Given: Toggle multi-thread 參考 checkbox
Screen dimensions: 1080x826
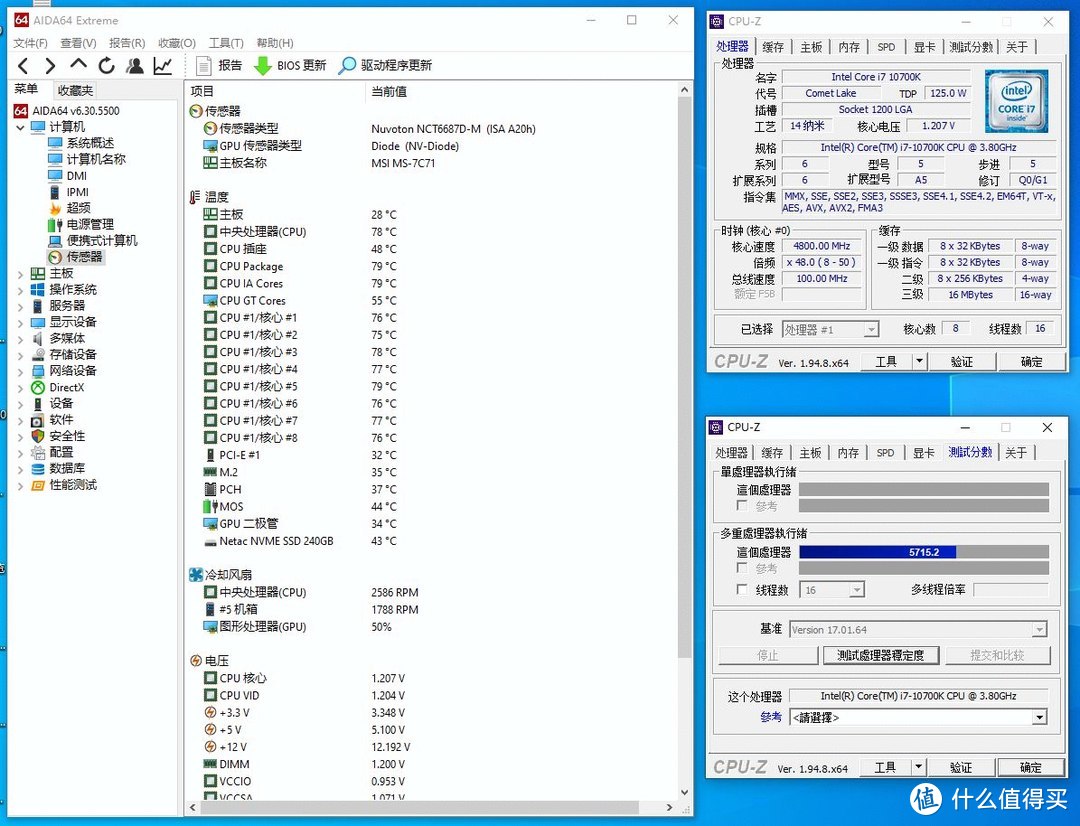Looking at the screenshot, I should (742, 568).
